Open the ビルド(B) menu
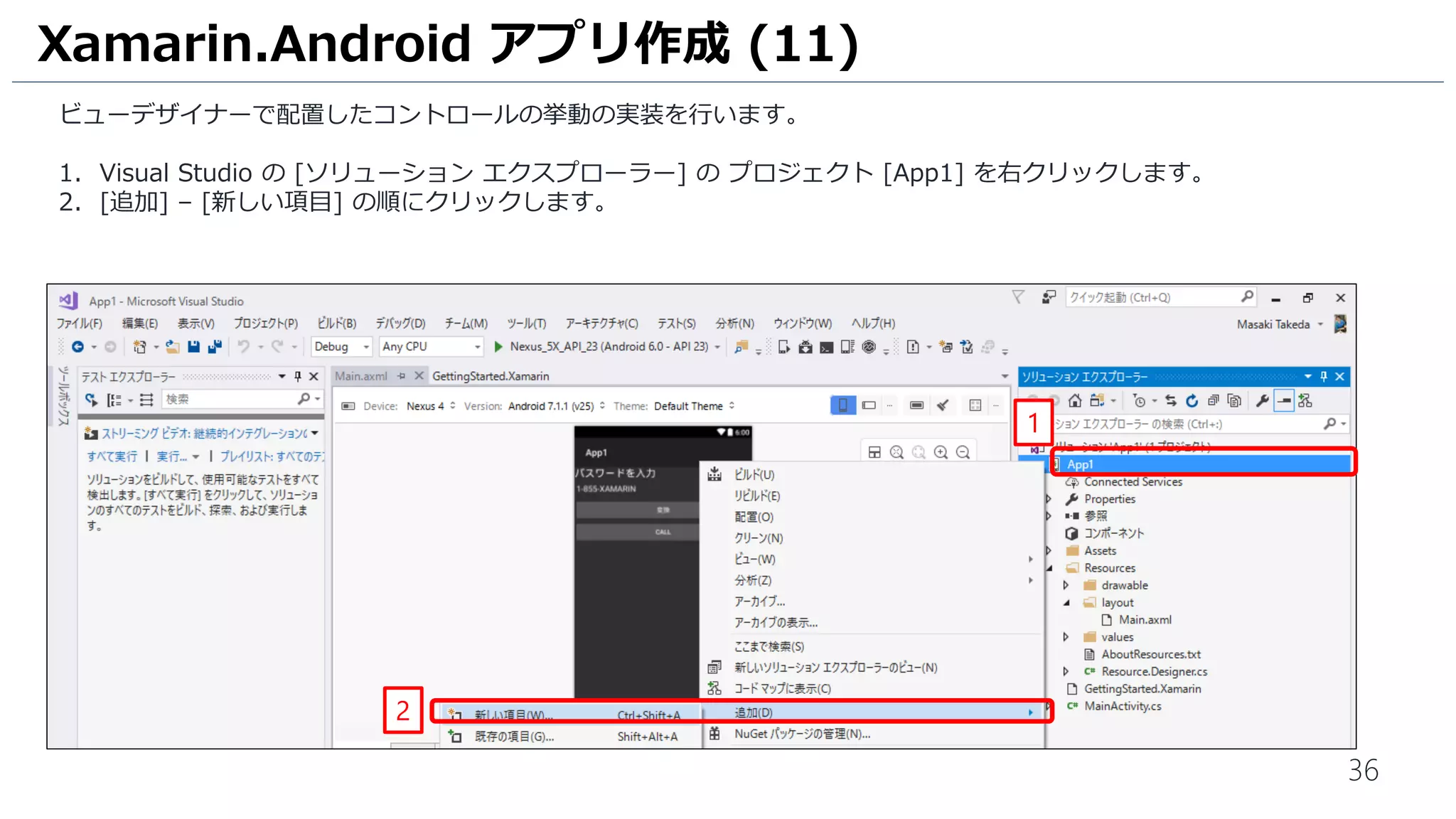The image size is (1456, 819). [x=336, y=323]
